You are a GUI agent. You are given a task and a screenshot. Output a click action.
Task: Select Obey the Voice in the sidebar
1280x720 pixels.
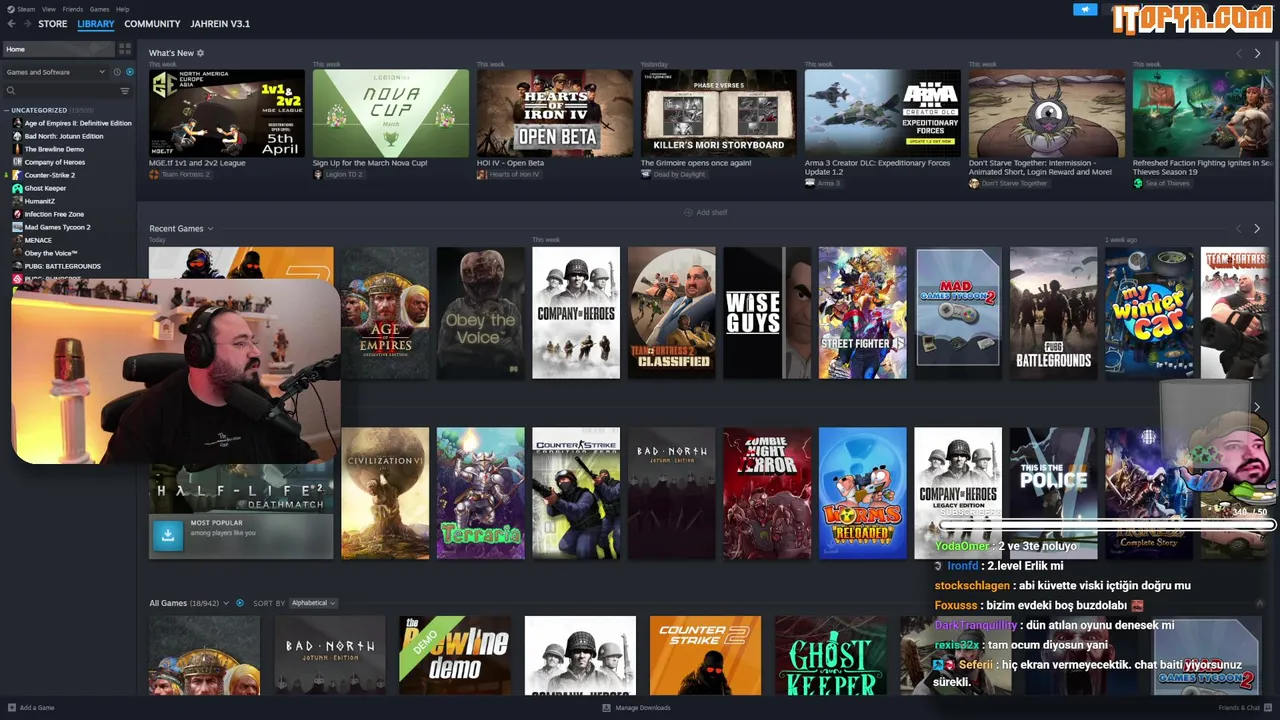pyautogui.click(x=50, y=253)
